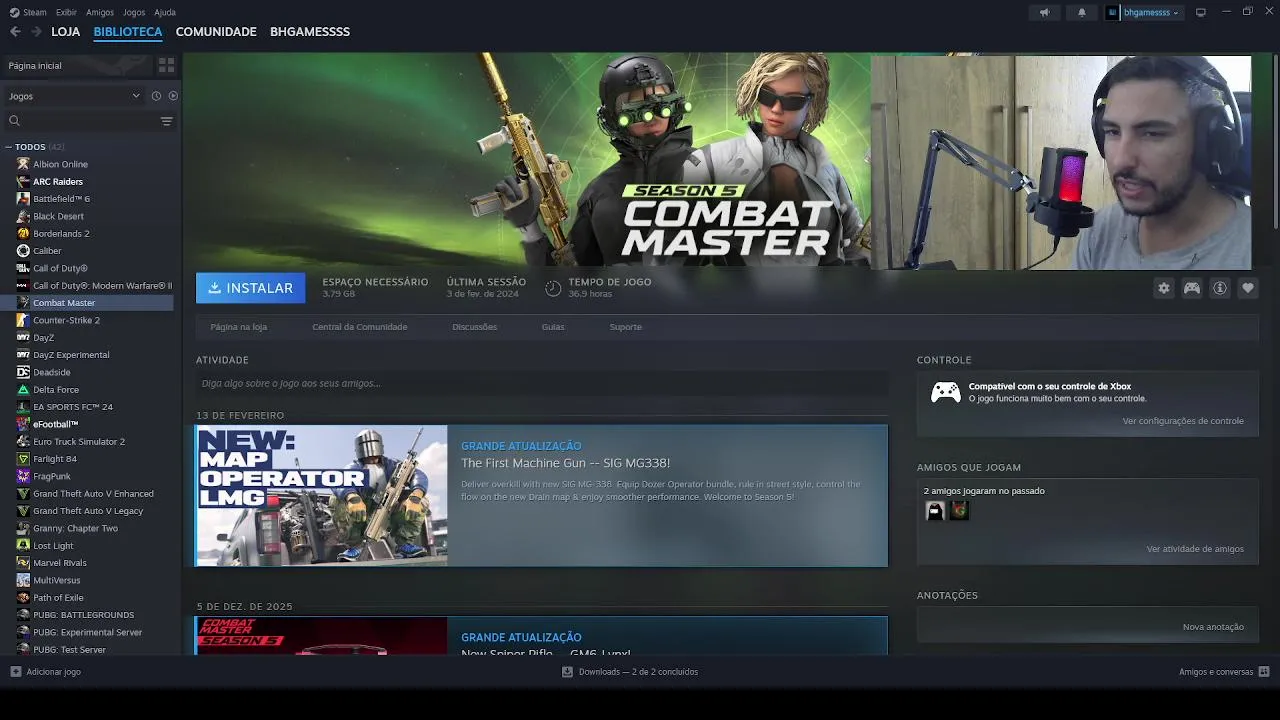Collapse the TODOS game category

9,147
